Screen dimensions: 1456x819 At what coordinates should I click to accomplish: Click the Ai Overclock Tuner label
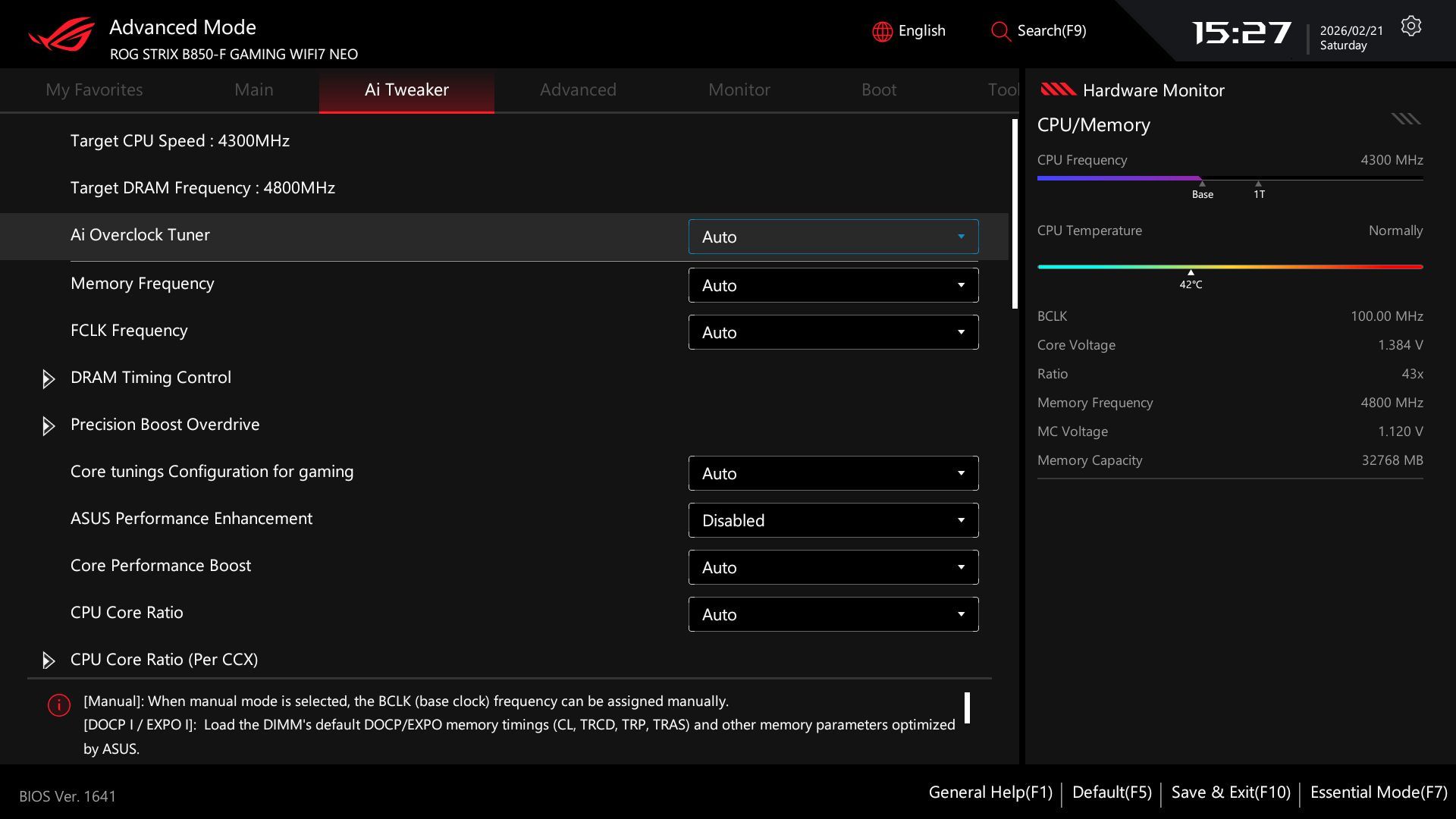(140, 234)
